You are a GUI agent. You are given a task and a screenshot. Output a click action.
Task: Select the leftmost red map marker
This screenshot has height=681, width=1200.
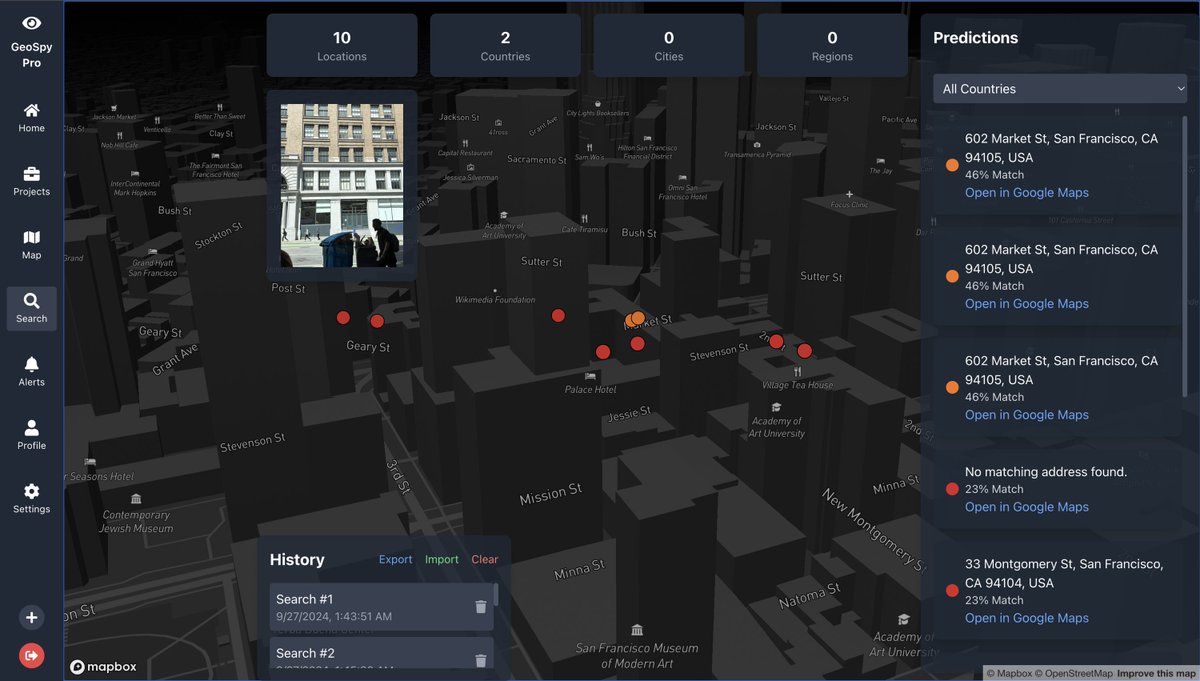tap(343, 317)
